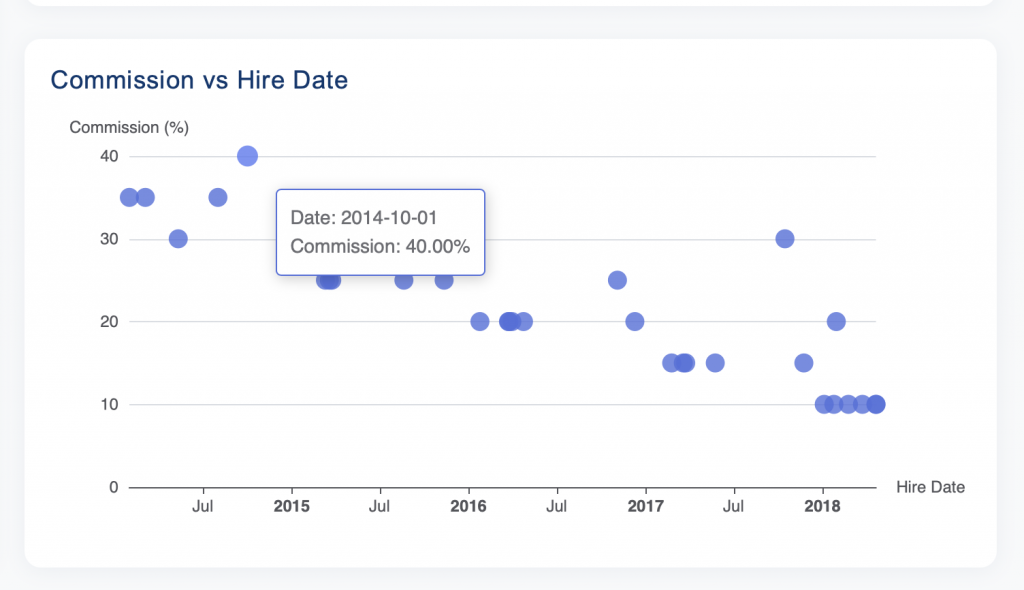The image size is (1024, 590).
Task: Click the tooltip showing Date 2014-10-01
Action: click(x=380, y=232)
